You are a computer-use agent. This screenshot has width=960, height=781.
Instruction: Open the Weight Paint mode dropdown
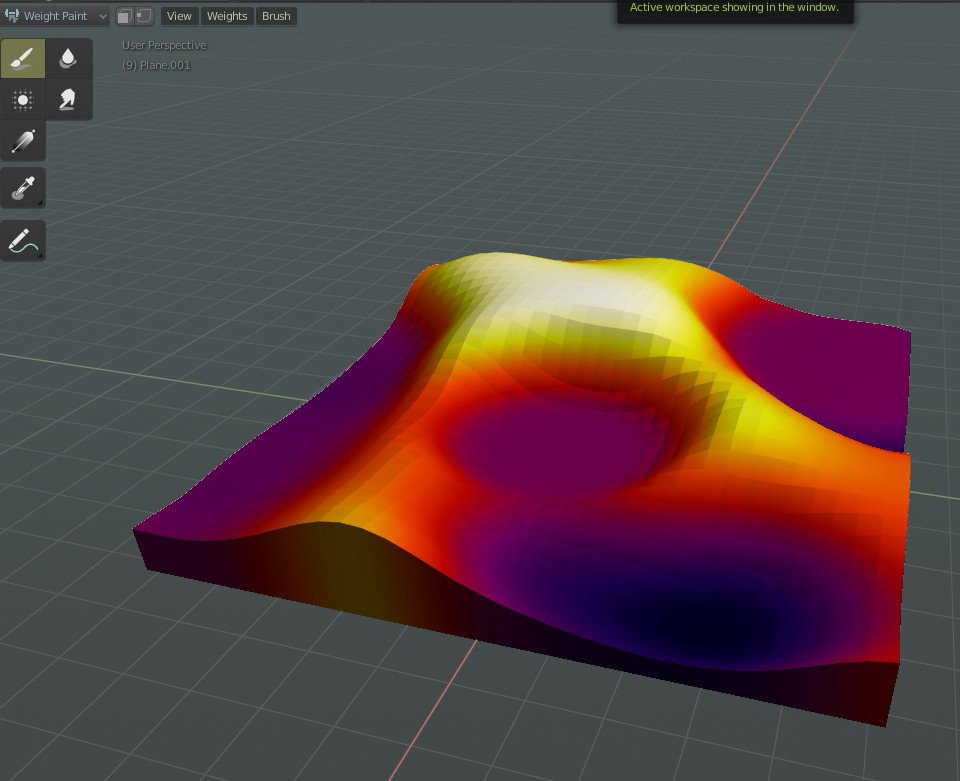pos(55,17)
